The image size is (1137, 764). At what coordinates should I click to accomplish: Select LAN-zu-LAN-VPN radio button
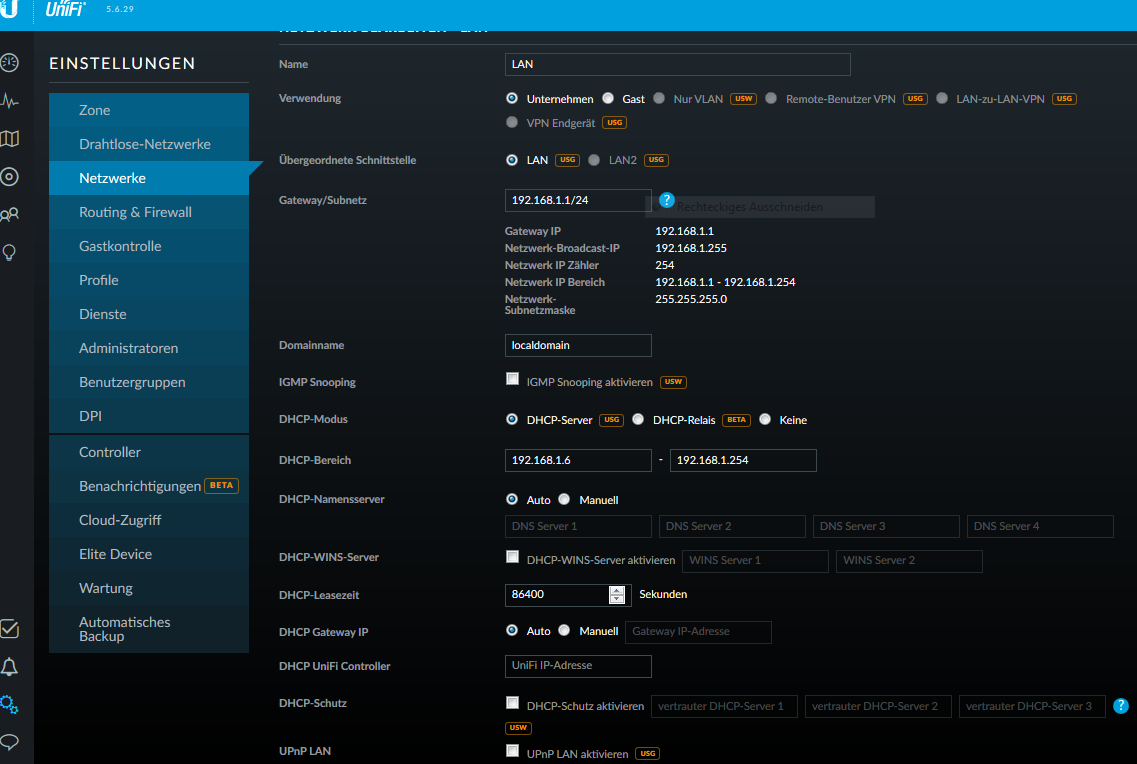click(942, 98)
